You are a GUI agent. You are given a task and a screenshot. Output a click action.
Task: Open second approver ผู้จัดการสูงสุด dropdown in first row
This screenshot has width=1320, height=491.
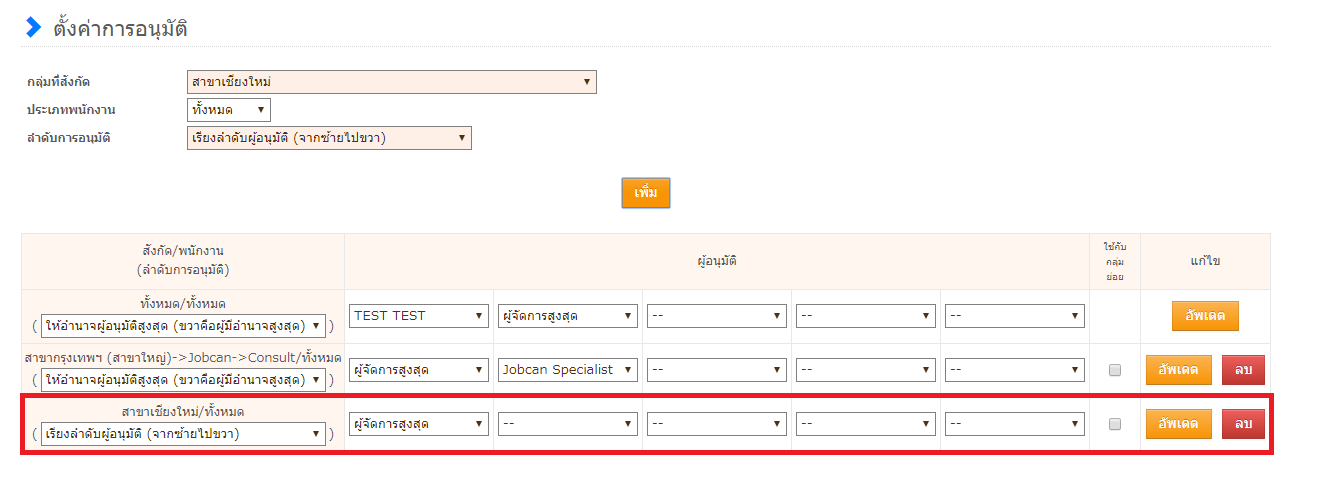tap(568, 316)
